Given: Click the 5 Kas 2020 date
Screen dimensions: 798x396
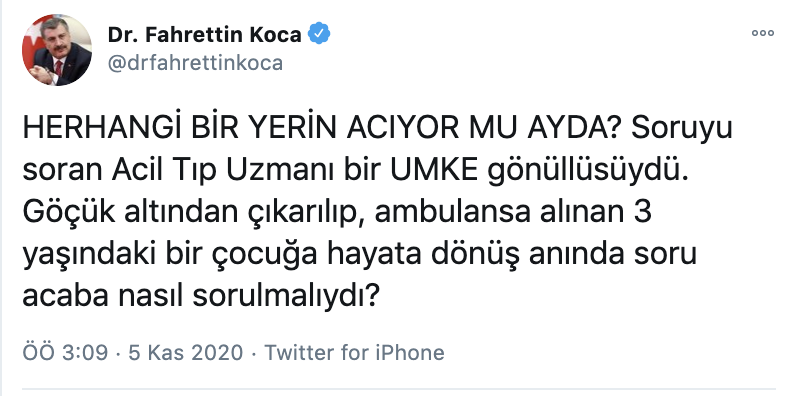Looking at the screenshot, I should click(186, 352).
